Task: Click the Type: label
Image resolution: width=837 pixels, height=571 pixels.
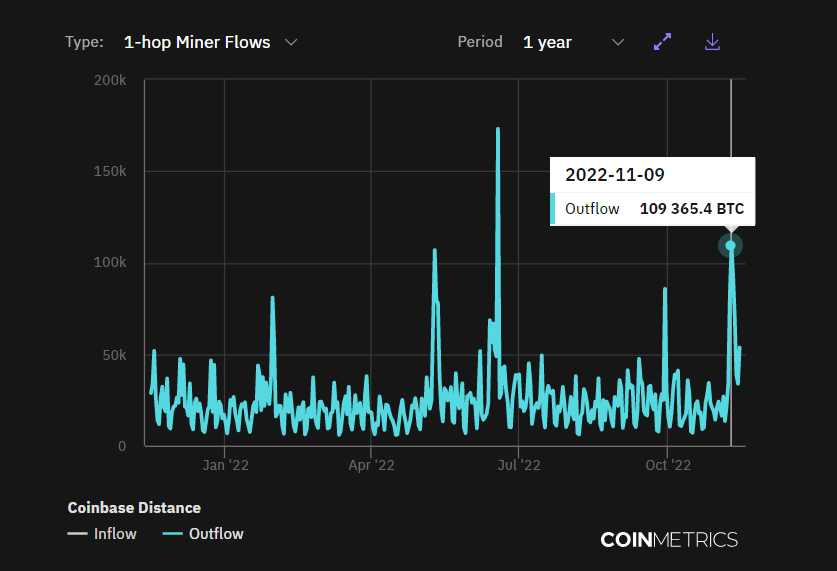Action: [84, 42]
